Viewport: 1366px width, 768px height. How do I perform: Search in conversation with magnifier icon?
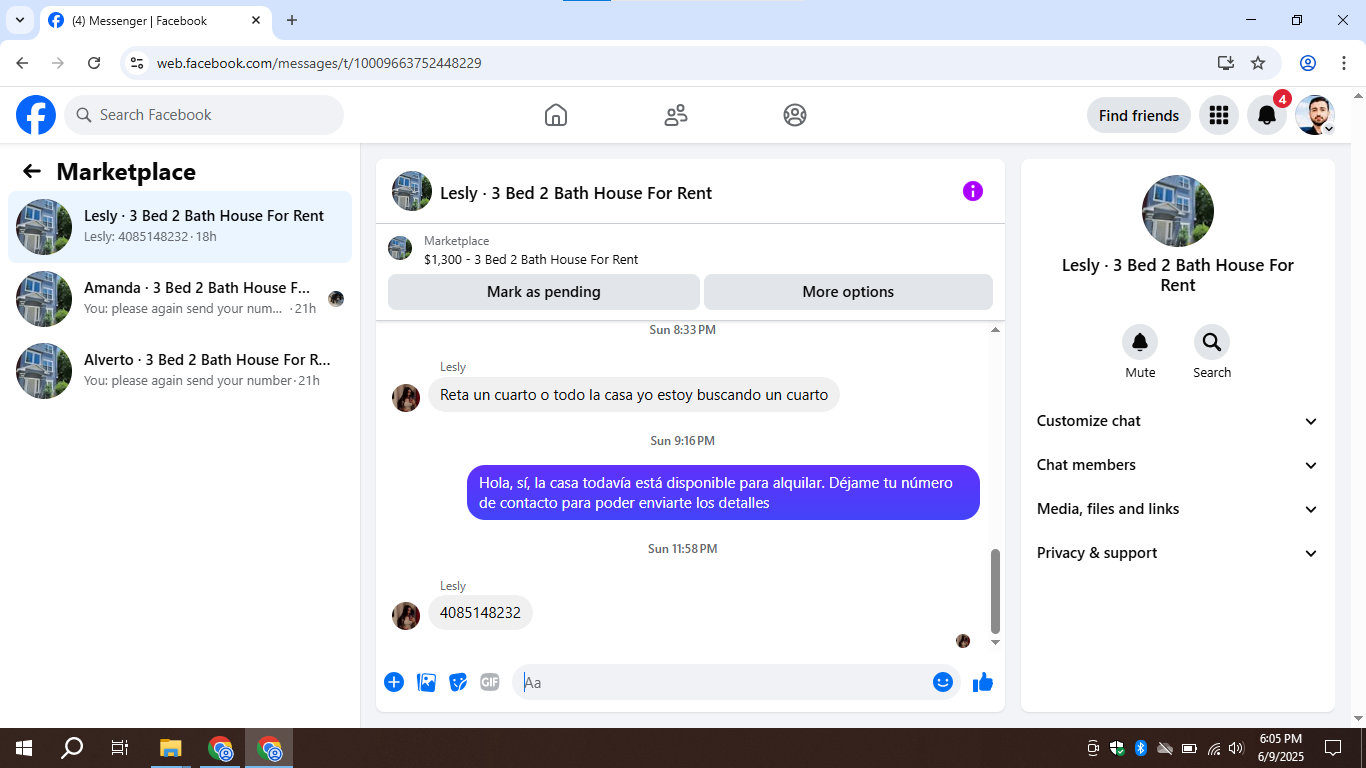(1212, 343)
